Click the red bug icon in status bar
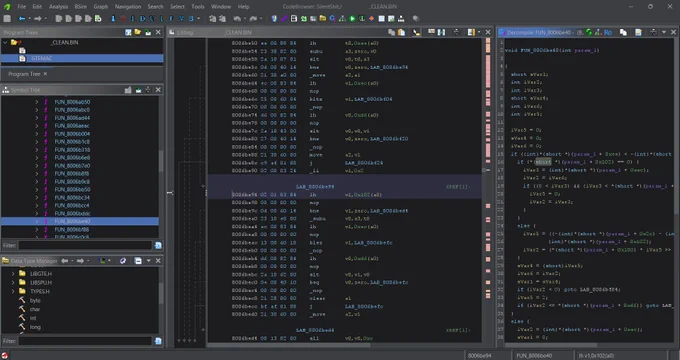This screenshot has height=360, width=680. pyautogui.click(x=5, y=356)
